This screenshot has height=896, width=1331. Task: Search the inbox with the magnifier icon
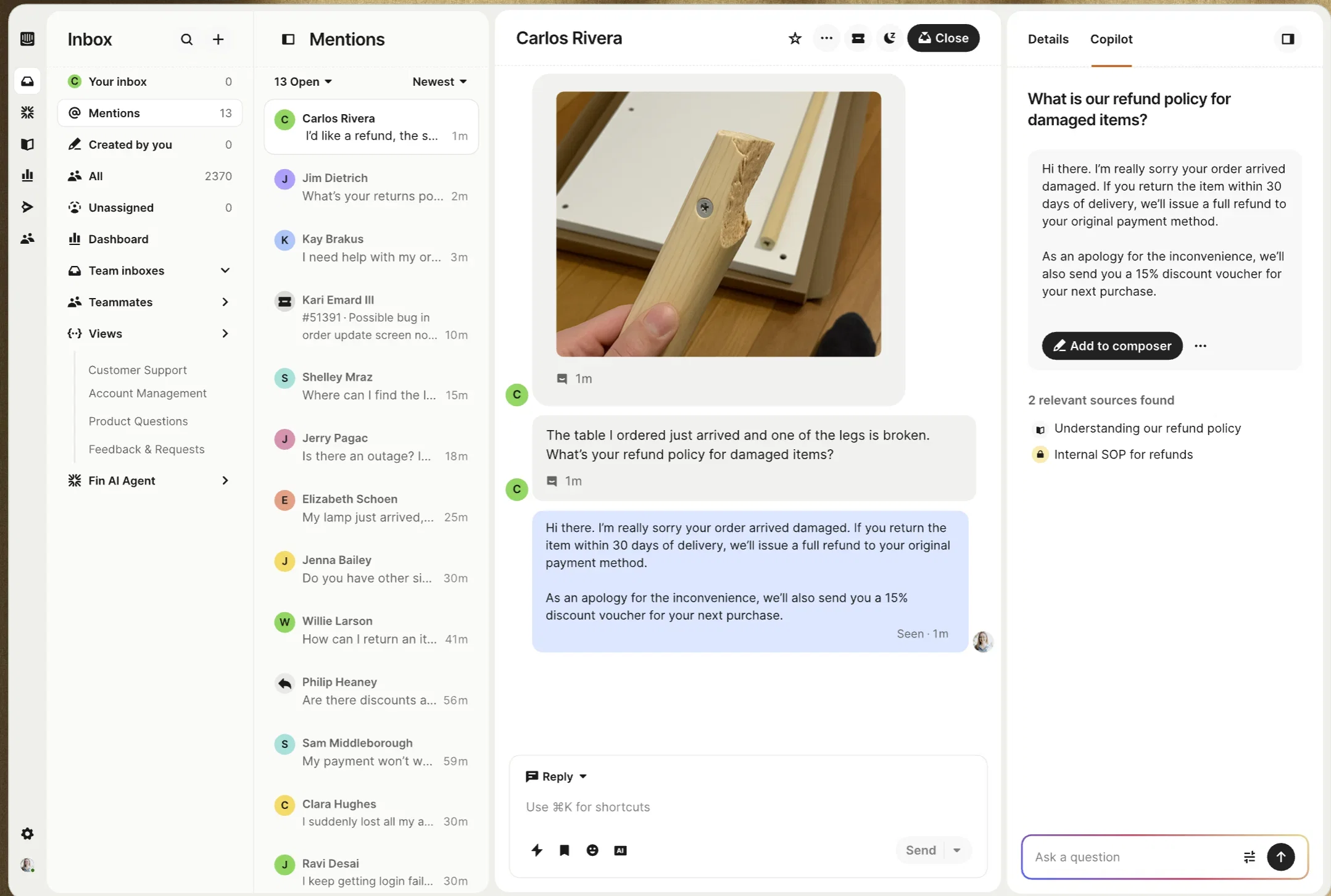[186, 39]
